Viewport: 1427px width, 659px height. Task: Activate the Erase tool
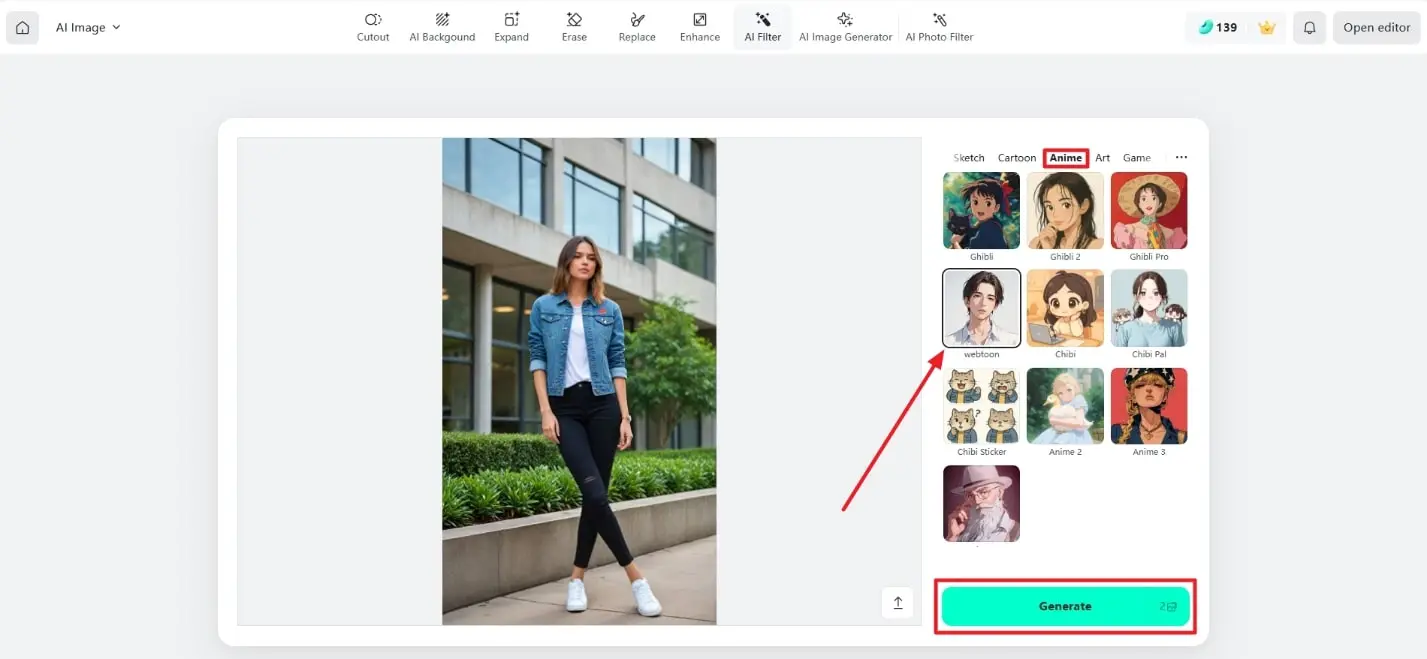574,27
